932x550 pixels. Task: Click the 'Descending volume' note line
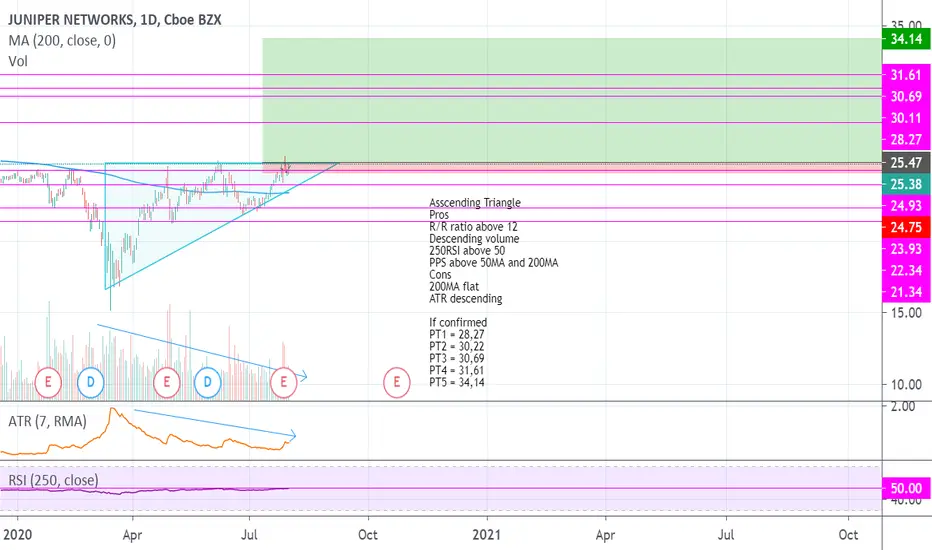click(x=474, y=238)
